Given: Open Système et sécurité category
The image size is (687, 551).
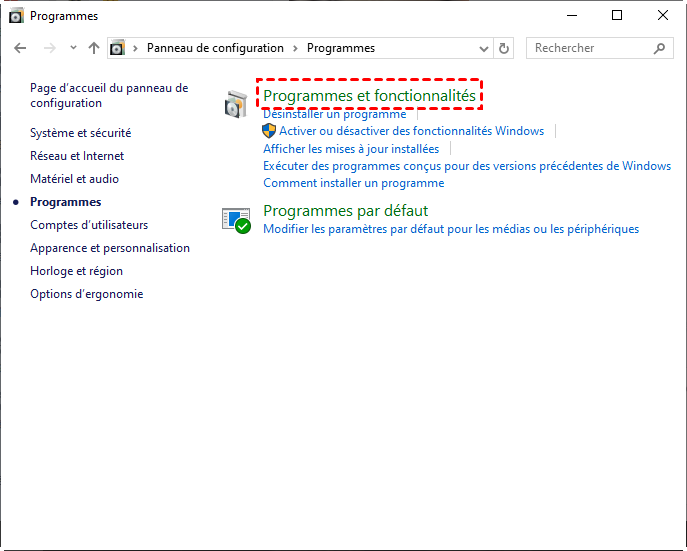Looking at the screenshot, I should coord(80,133).
